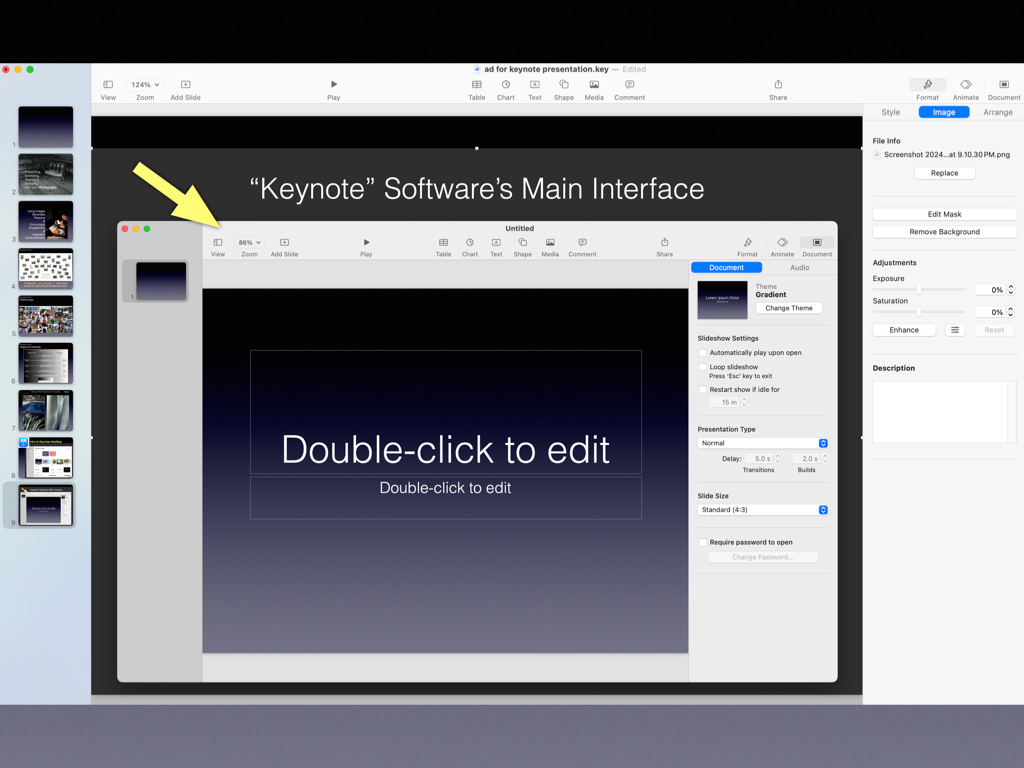Open the Shape picker in the outer toolbar
Image resolution: width=1024 pixels, height=768 pixels.
click(564, 85)
